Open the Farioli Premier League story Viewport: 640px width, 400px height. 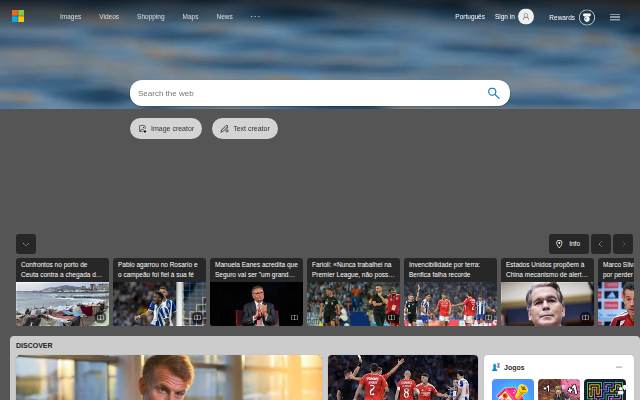(353, 292)
